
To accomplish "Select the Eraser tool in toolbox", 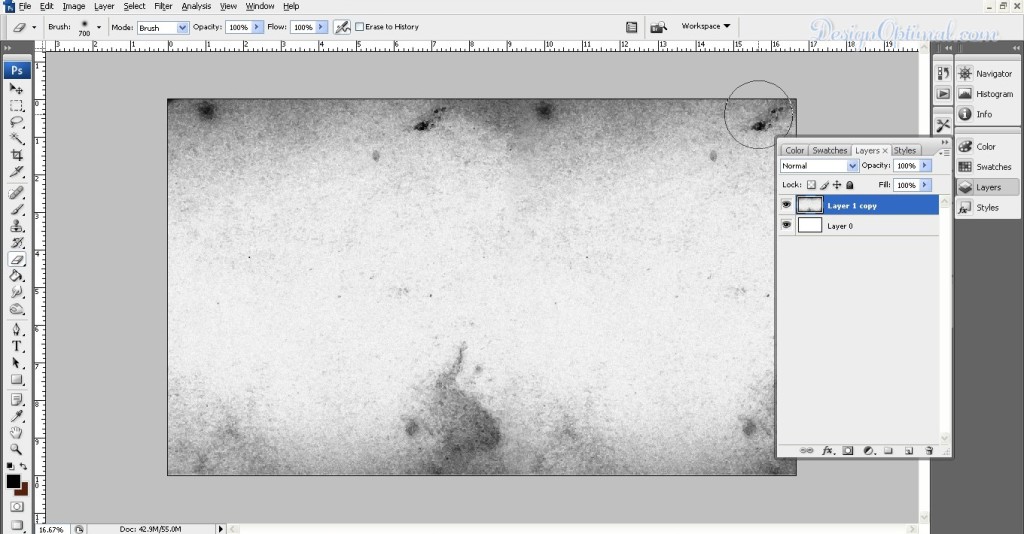I will tap(16, 260).
